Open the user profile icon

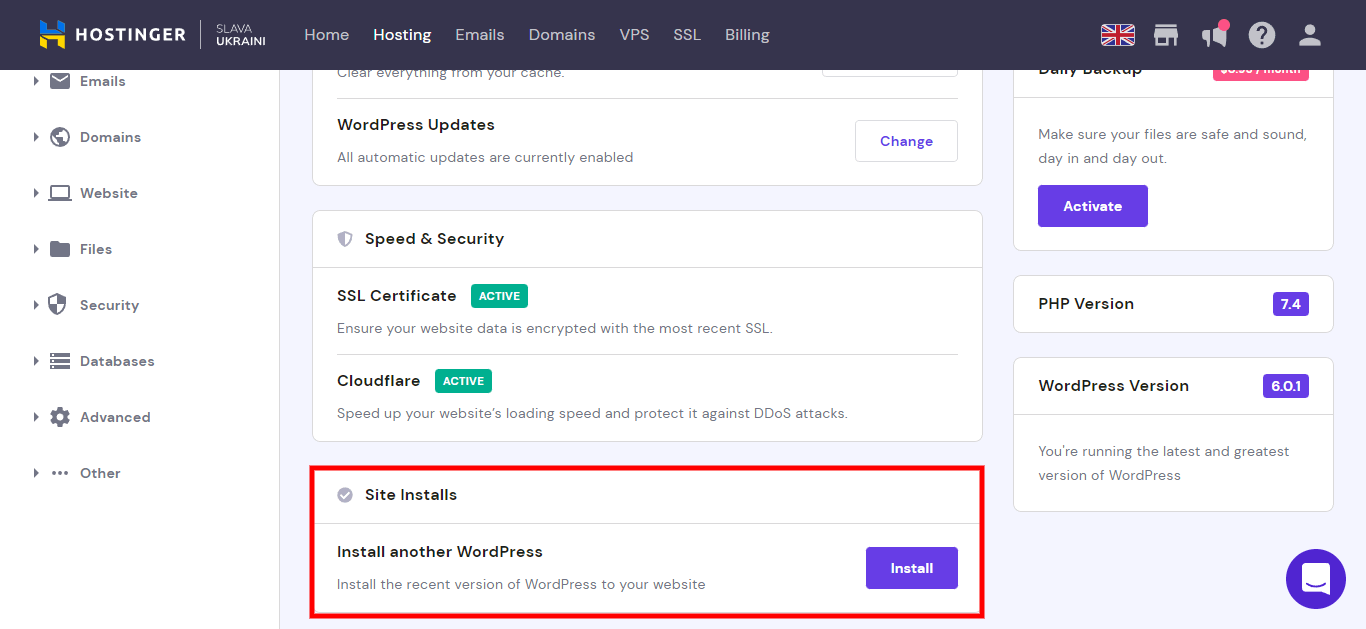point(1310,35)
